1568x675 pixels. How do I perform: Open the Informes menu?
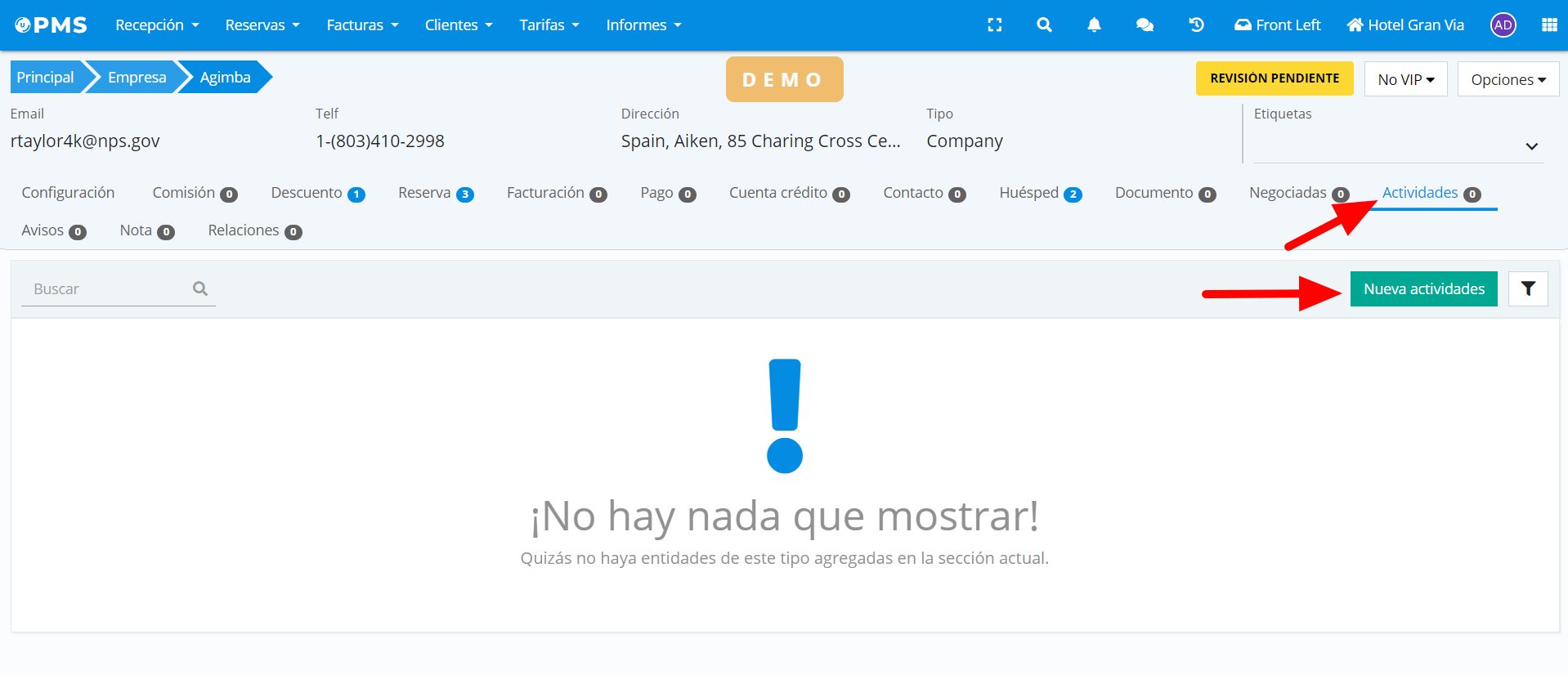(643, 25)
